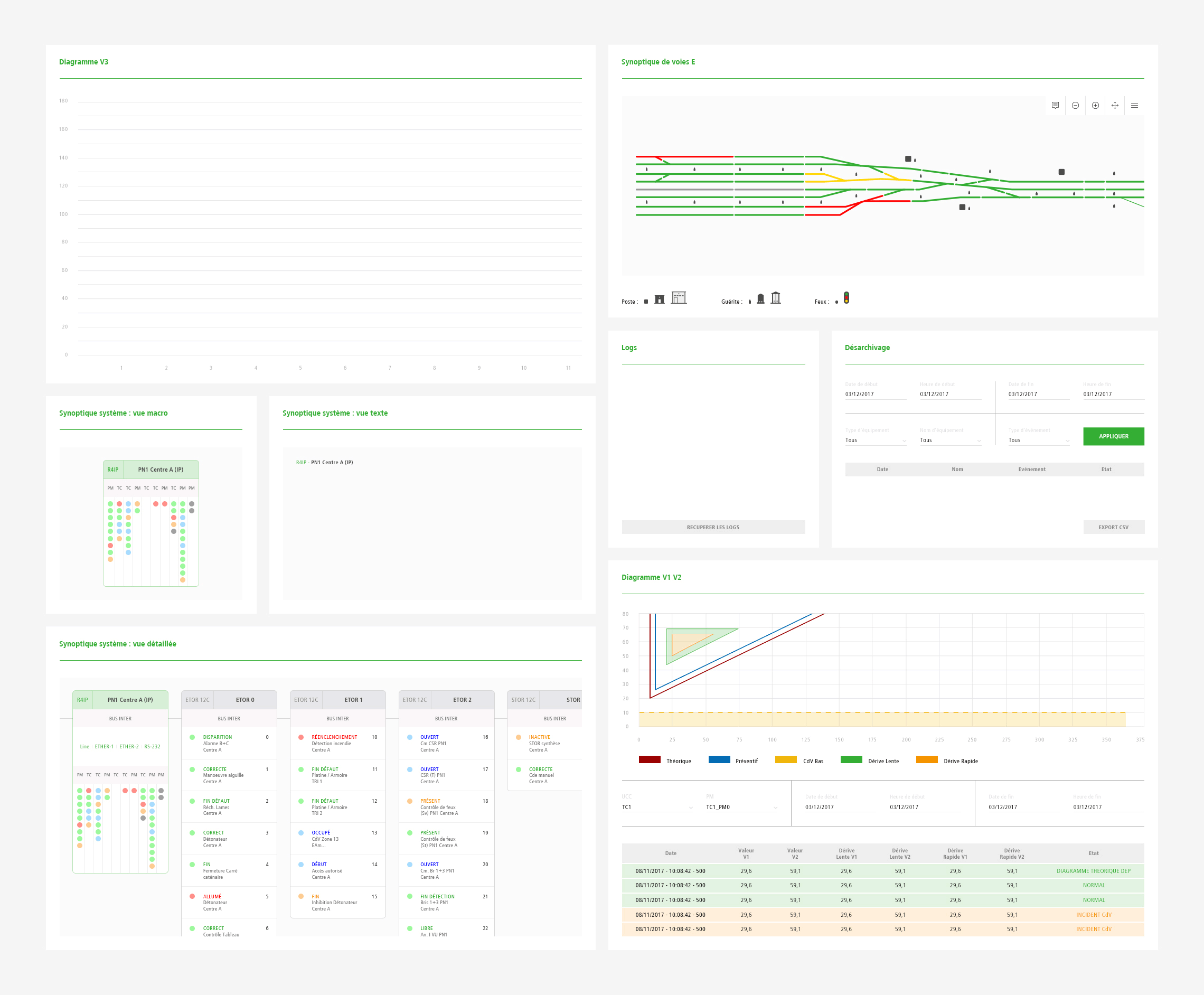Select the pan/move tool in the synoptique toolbar

coord(1115,106)
